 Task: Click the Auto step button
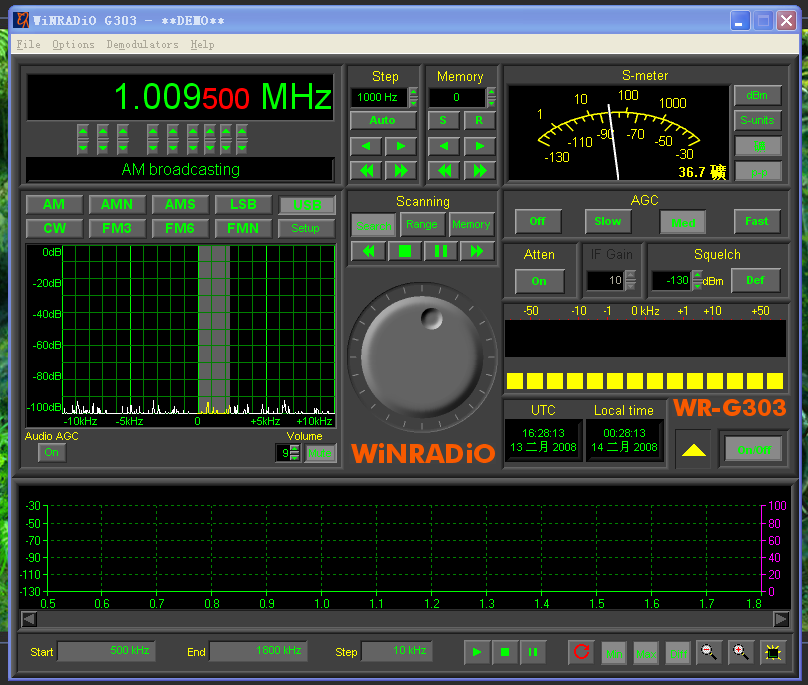383,121
